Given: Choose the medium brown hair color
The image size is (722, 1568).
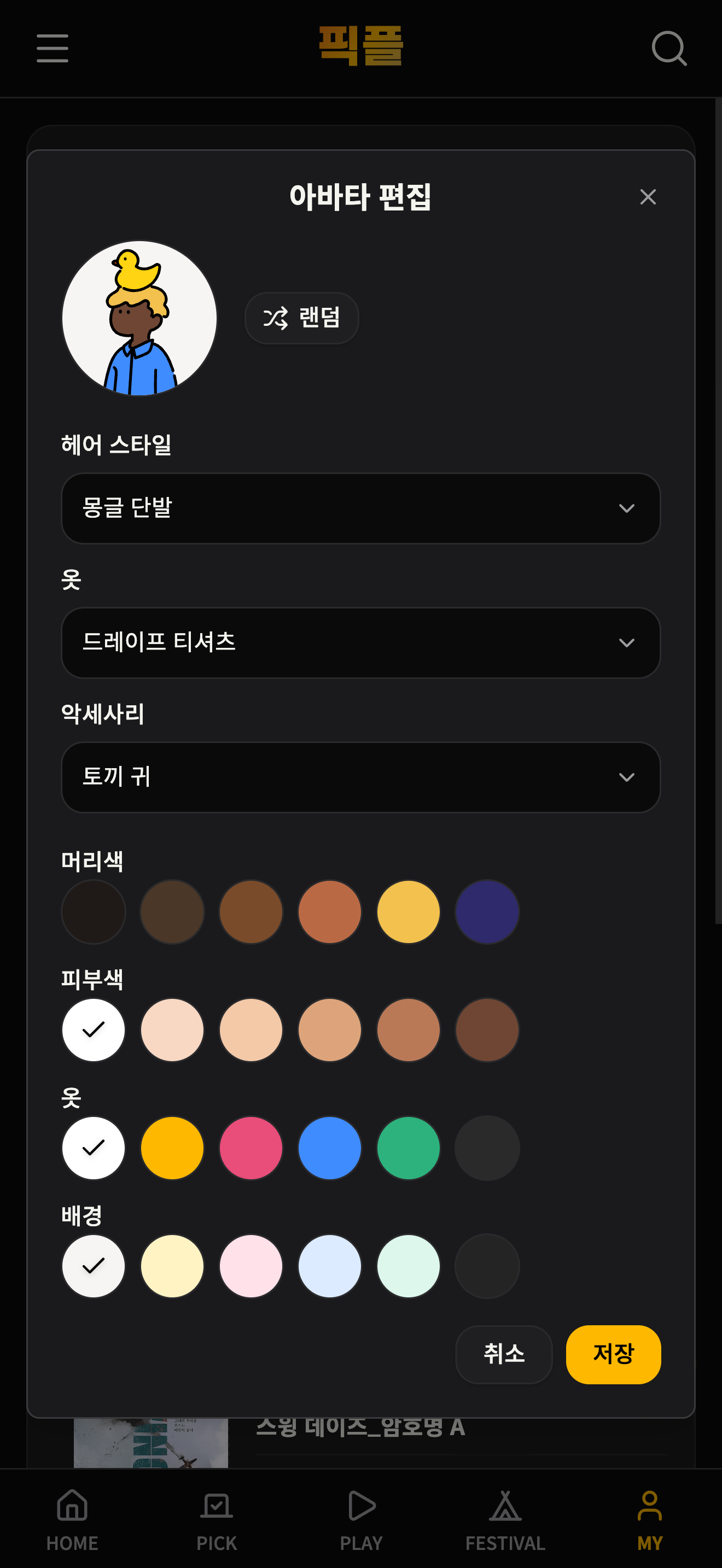Looking at the screenshot, I should point(251,912).
